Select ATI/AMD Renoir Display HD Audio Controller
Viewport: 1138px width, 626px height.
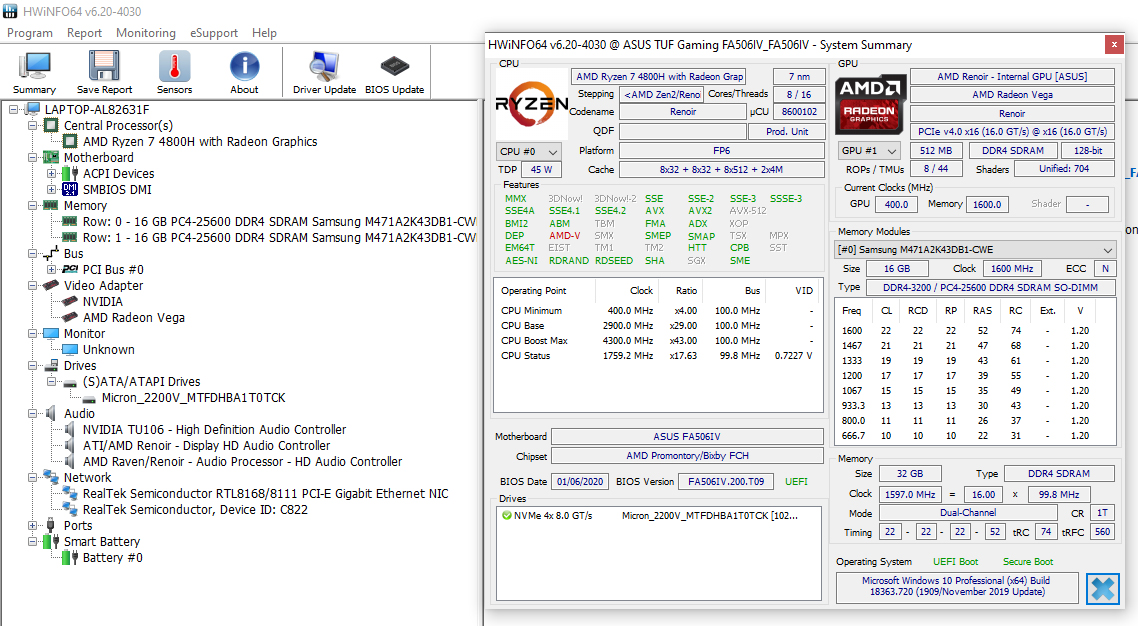[x=206, y=445]
